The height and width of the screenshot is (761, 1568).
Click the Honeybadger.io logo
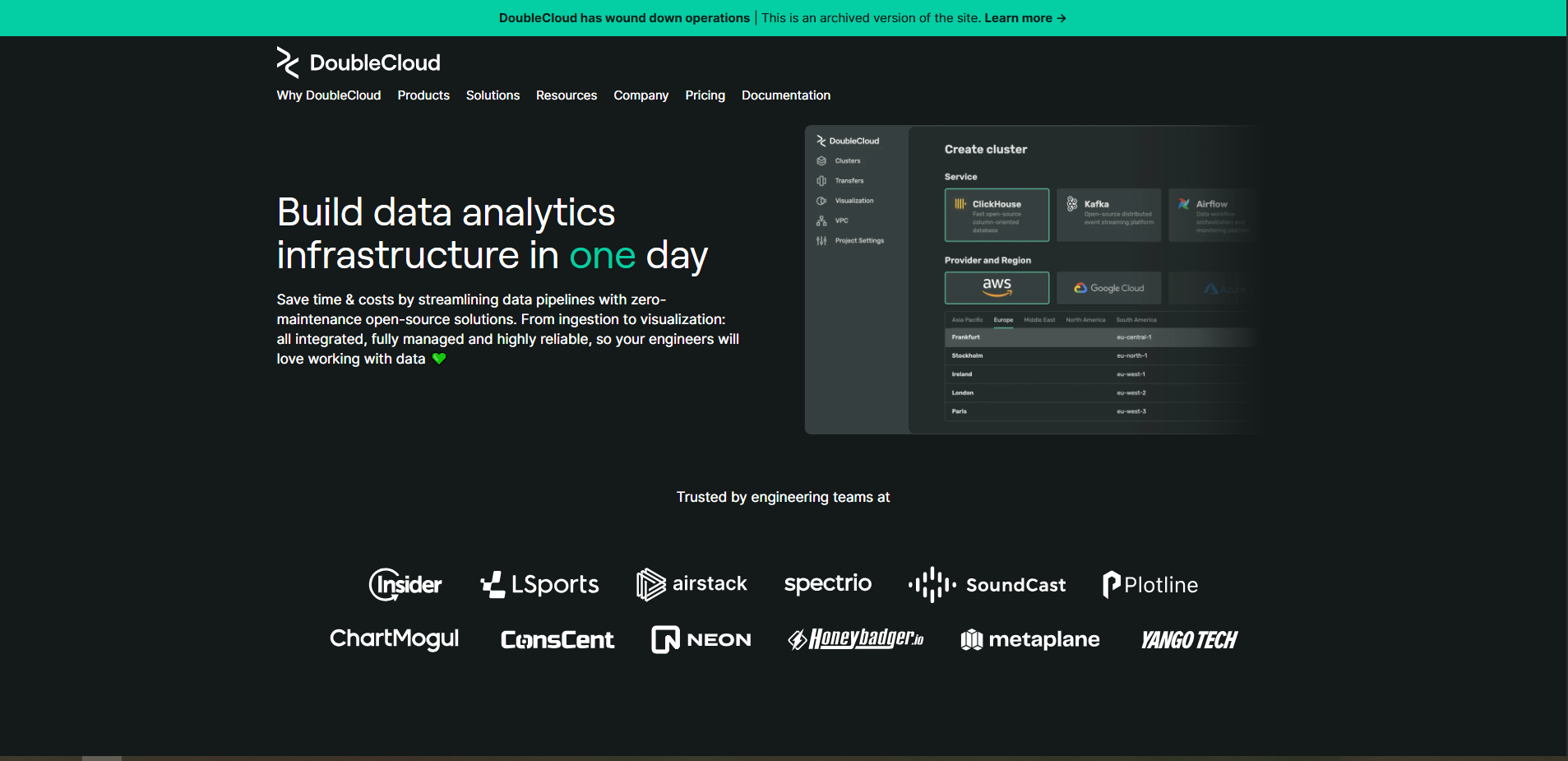[x=856, y=638]
